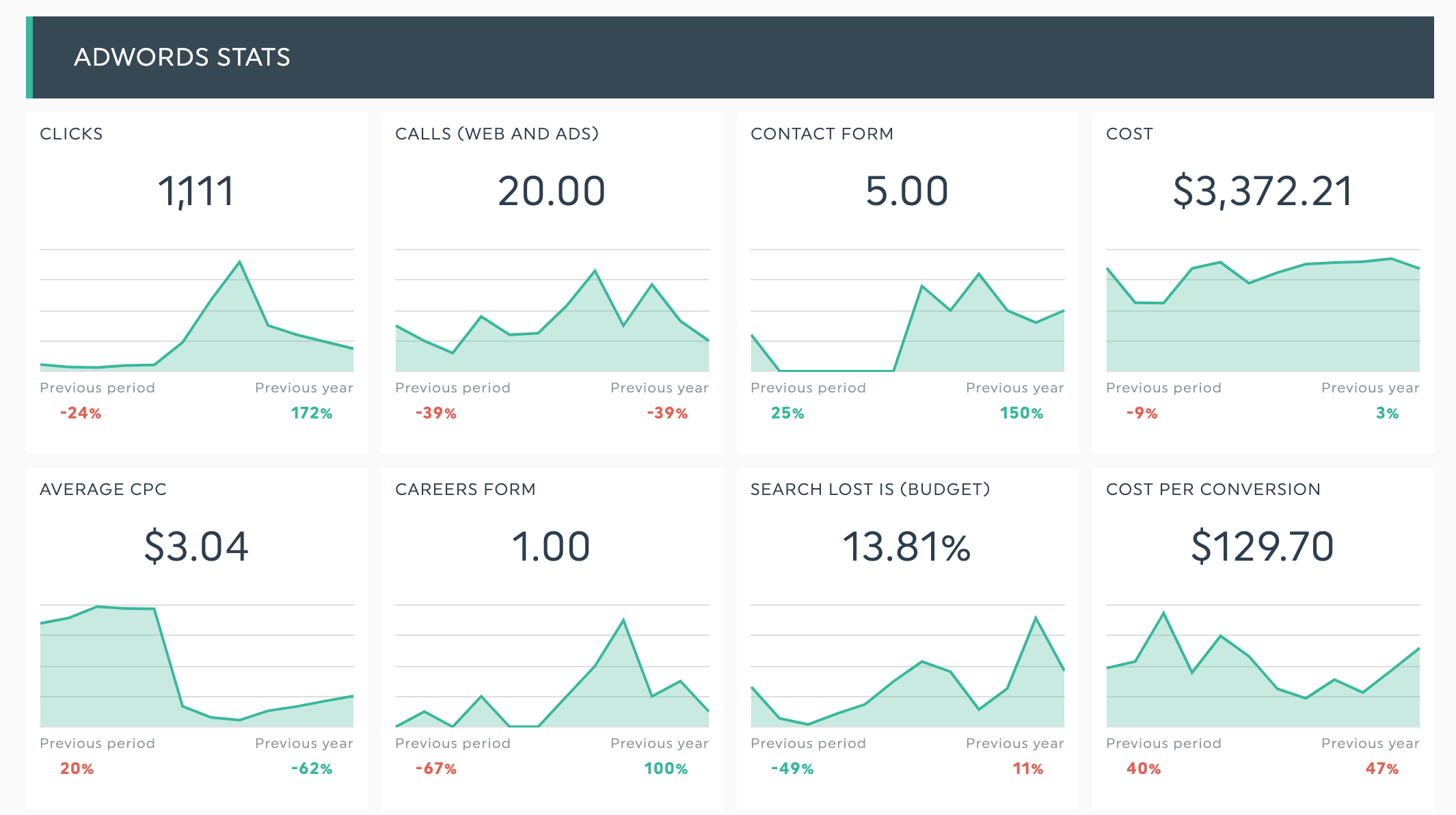This screenshot has width=1456, height=815.
Task: Click the Previous period label under Clicks
Action: pos(98,388)
